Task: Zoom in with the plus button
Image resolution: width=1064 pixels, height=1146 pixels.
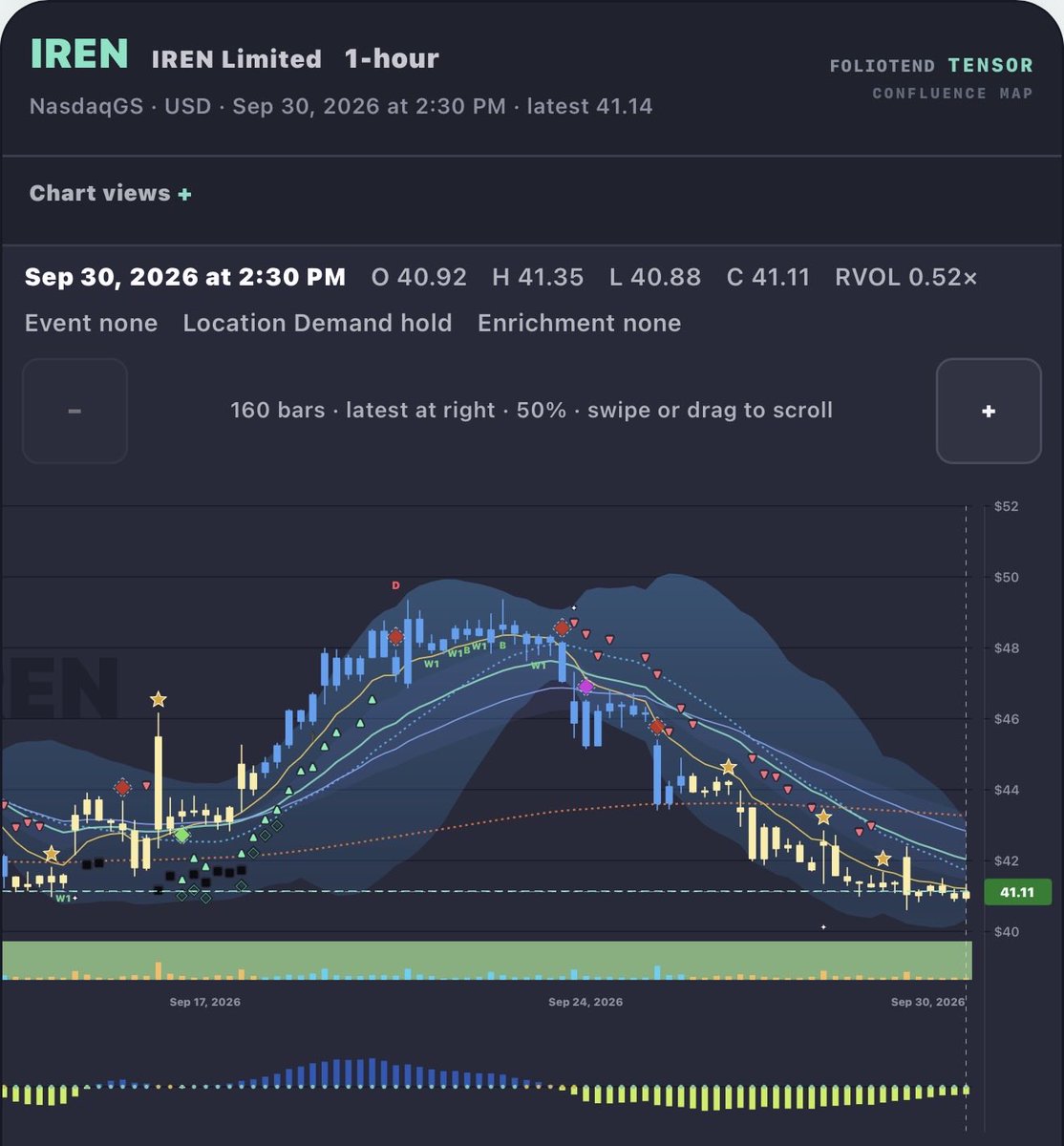Action: 989,411
